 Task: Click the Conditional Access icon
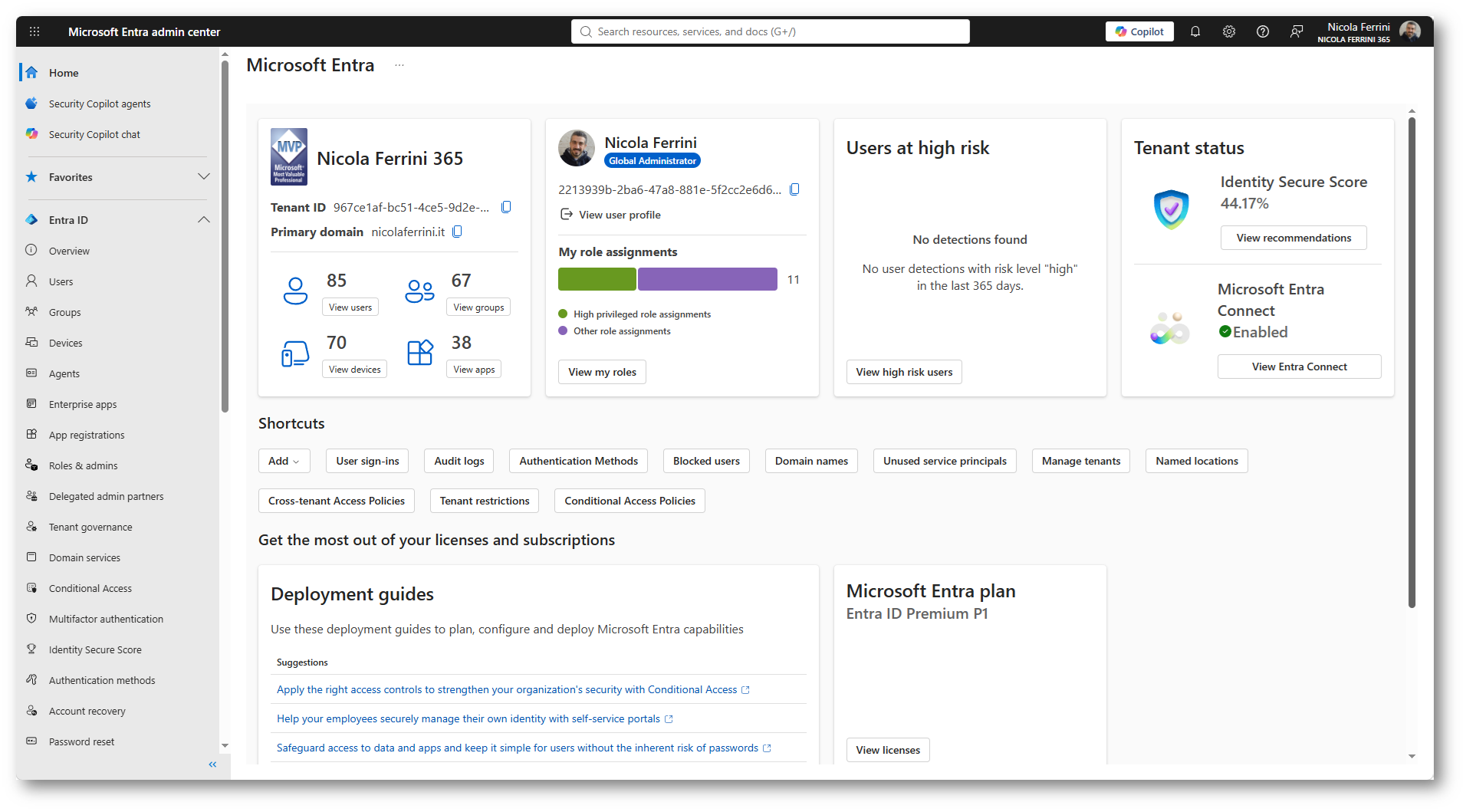tap(31, 587)
